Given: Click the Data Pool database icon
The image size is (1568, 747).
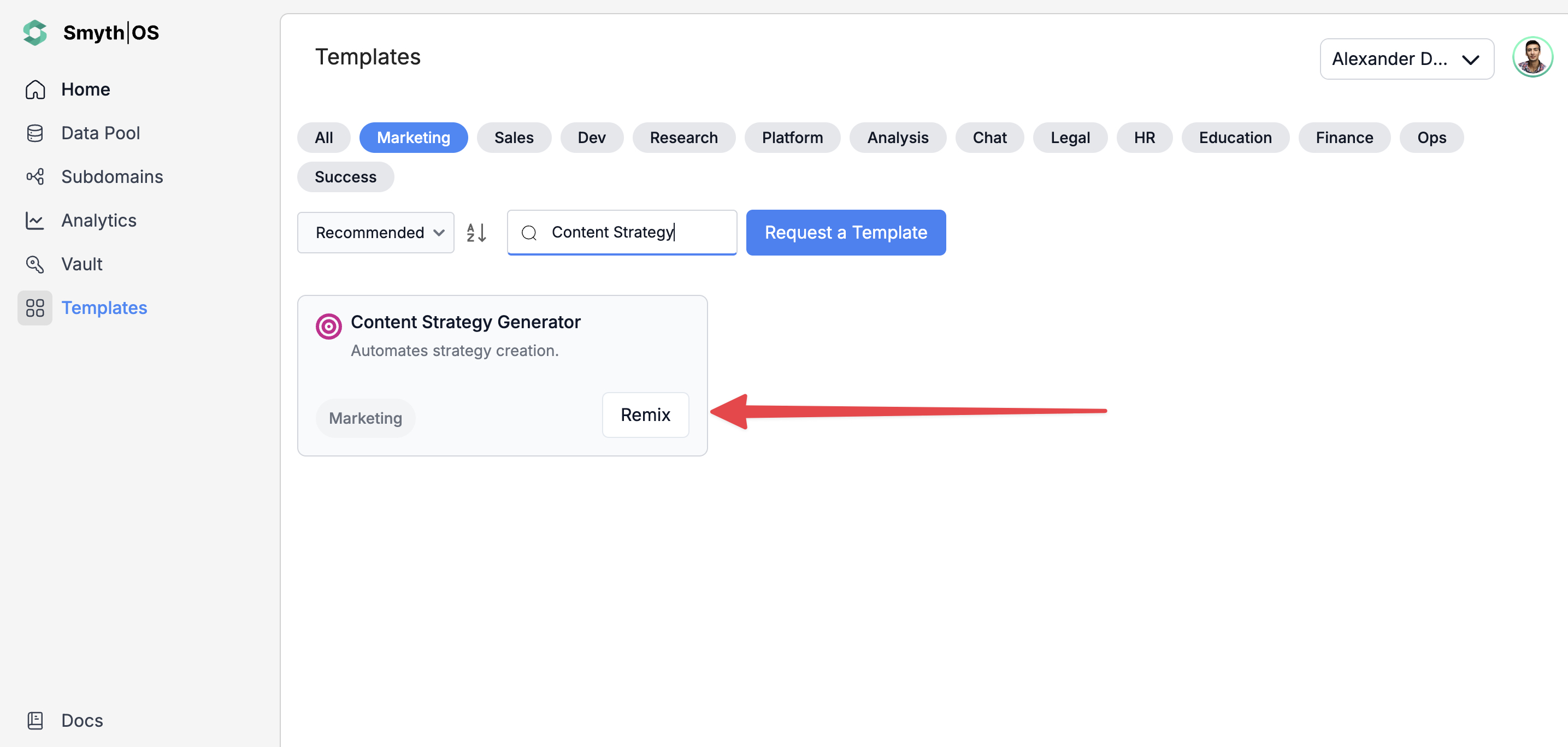Looking at the screenshot, I should click(35, 133).
